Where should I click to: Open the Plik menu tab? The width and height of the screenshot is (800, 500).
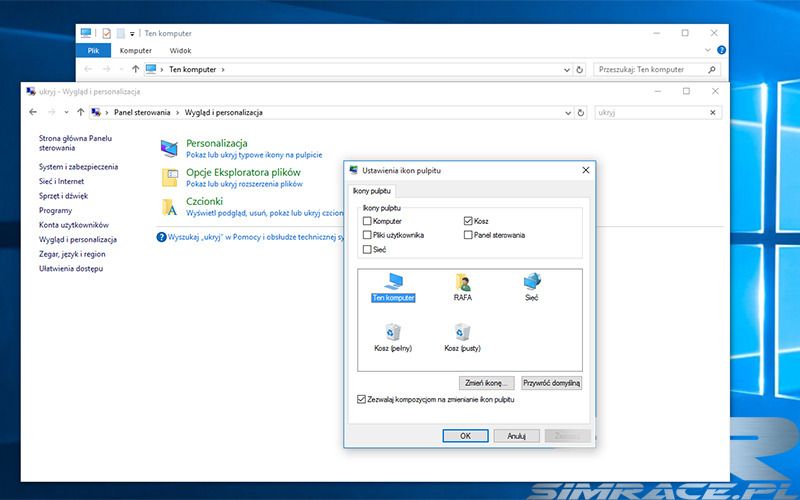coord(92,49)
